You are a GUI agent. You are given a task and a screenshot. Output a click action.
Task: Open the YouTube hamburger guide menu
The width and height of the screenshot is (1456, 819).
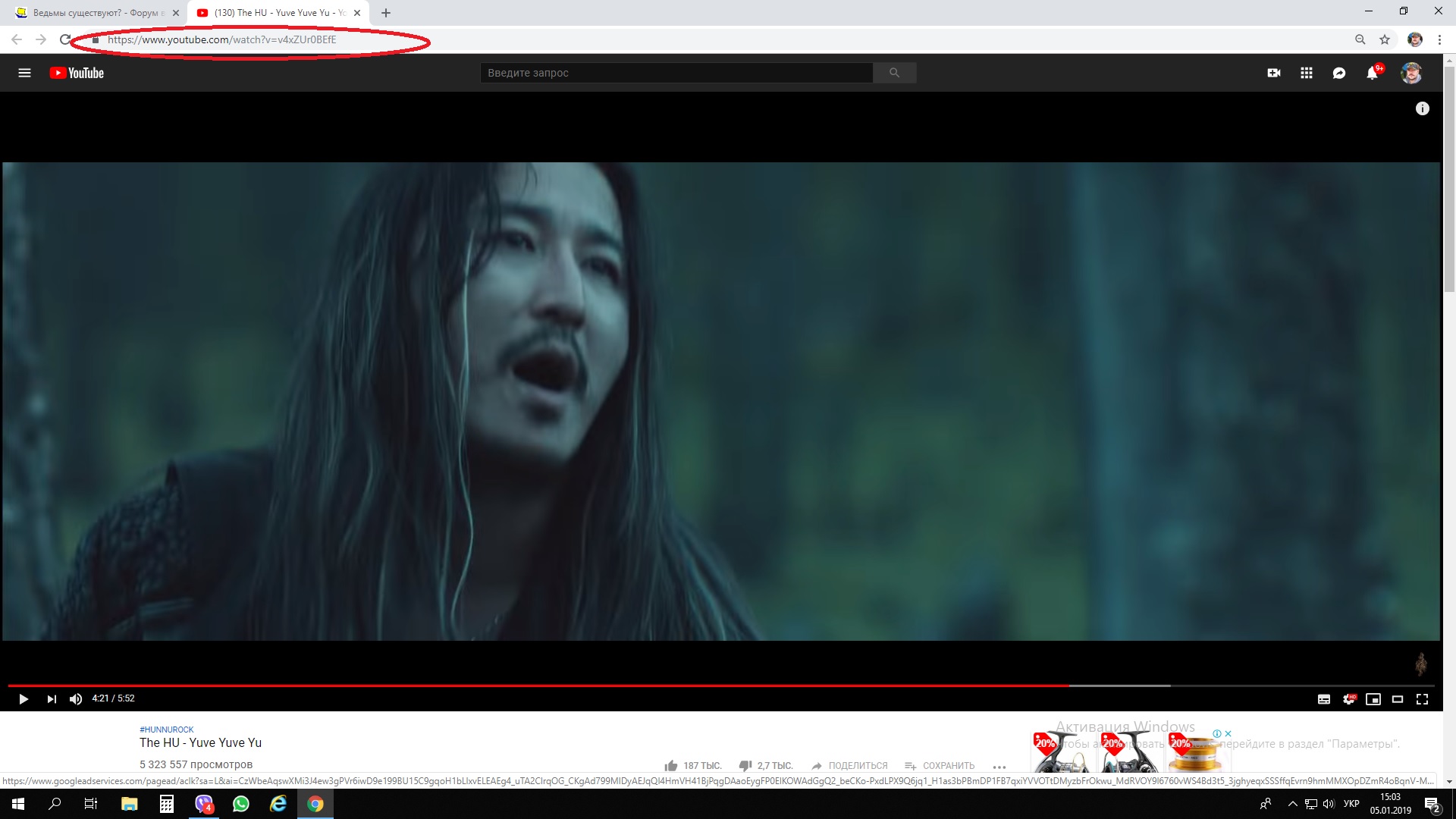tap(24, 73)
